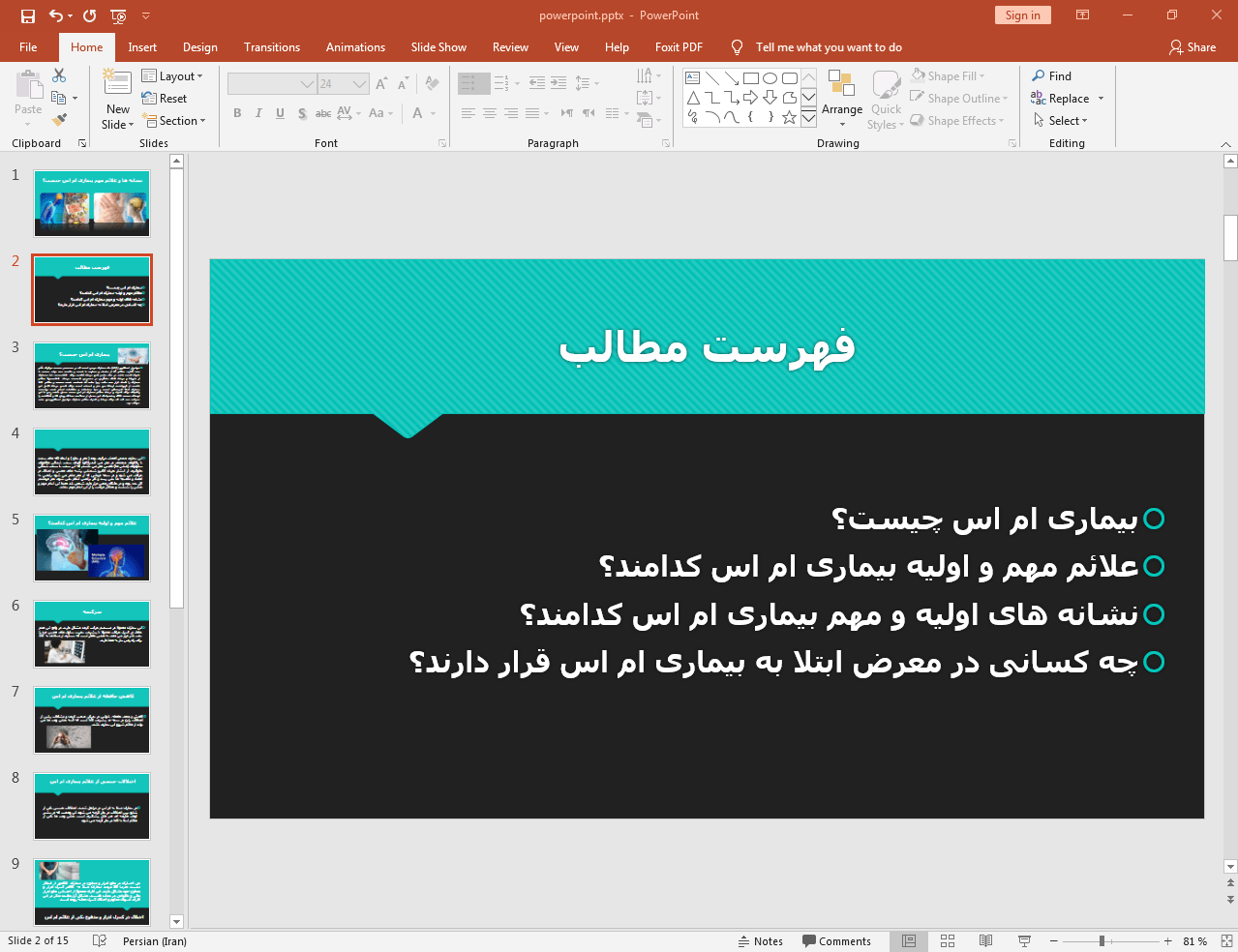The height and width of the screenshot is (952, 1238).
Task: Click the Sign in button
Action: click(x=1022, y=15)
